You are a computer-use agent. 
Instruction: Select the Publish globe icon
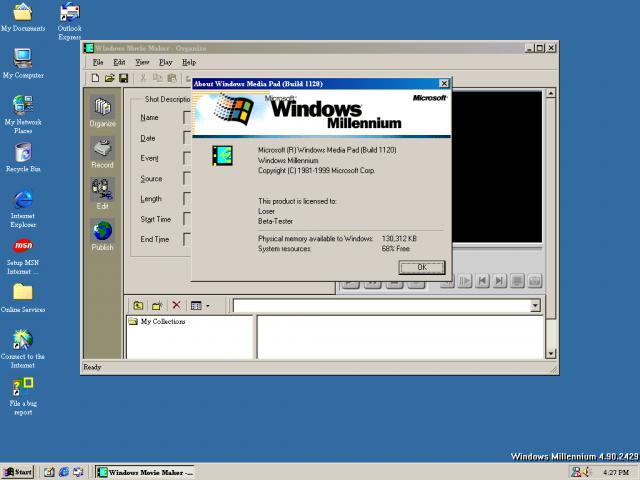point(102,235)
